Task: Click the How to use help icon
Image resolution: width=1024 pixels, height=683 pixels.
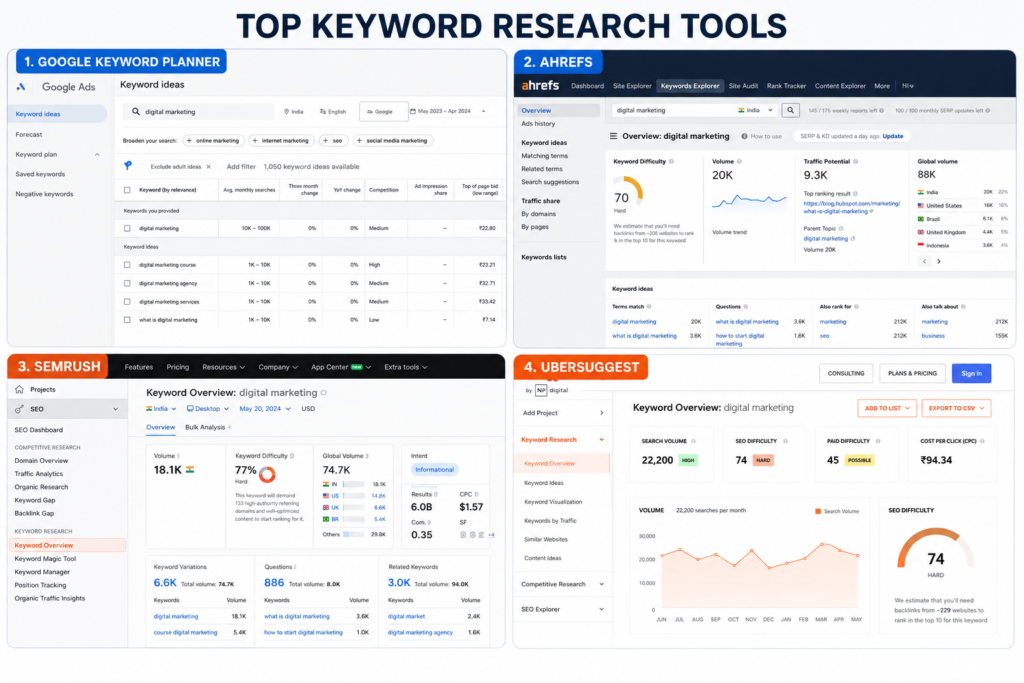Action: (744, 136)
